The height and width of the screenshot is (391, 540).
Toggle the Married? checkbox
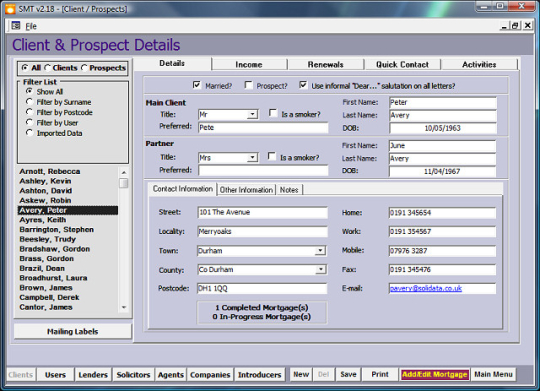(x=197, y=85)
